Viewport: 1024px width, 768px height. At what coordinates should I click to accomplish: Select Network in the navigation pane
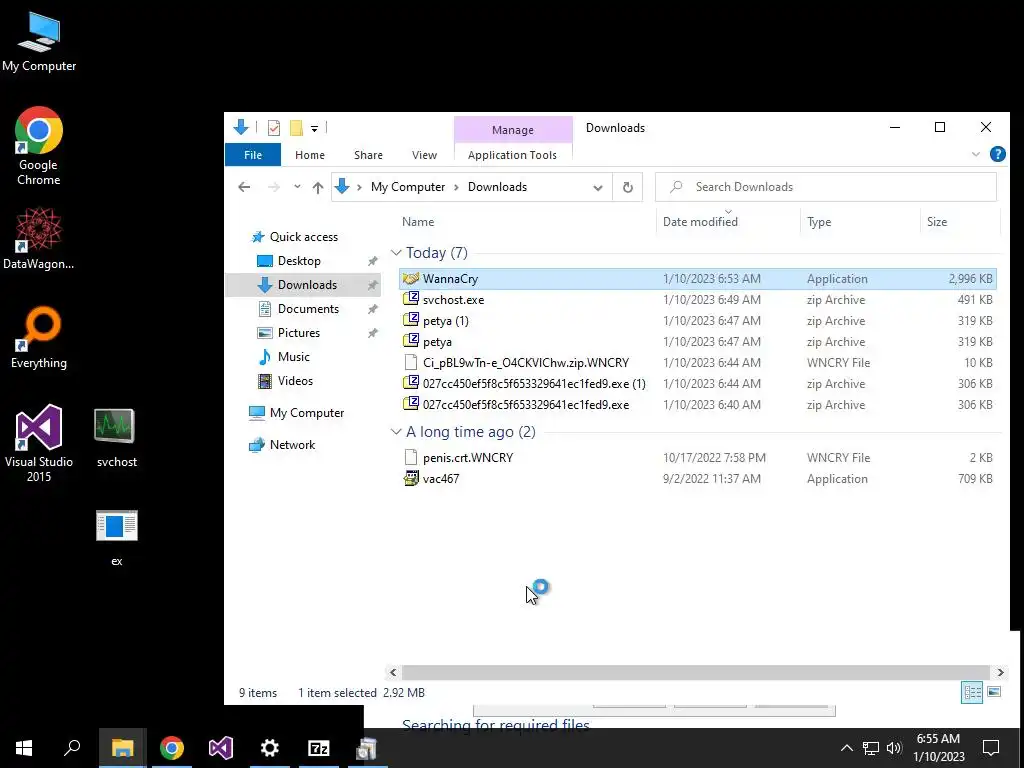click(292, 445)
